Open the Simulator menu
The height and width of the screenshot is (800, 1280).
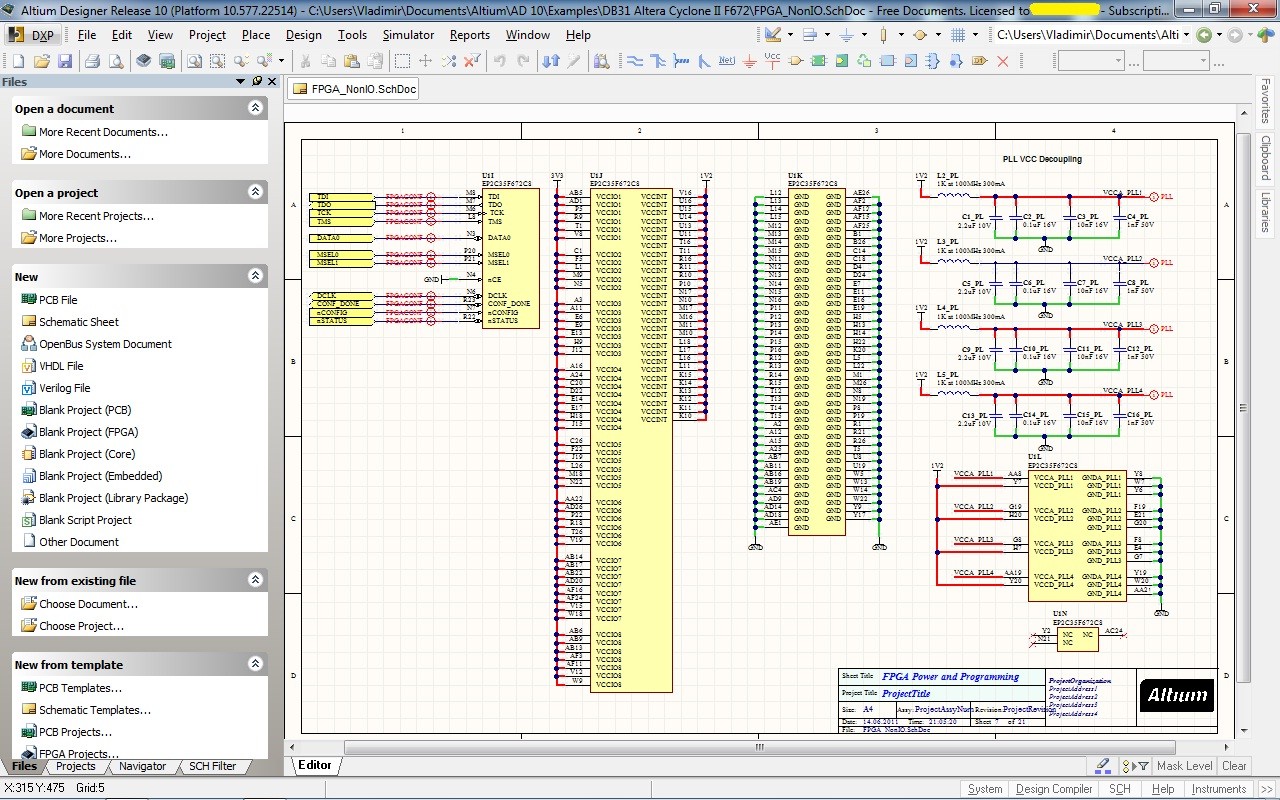coord(408,35)
